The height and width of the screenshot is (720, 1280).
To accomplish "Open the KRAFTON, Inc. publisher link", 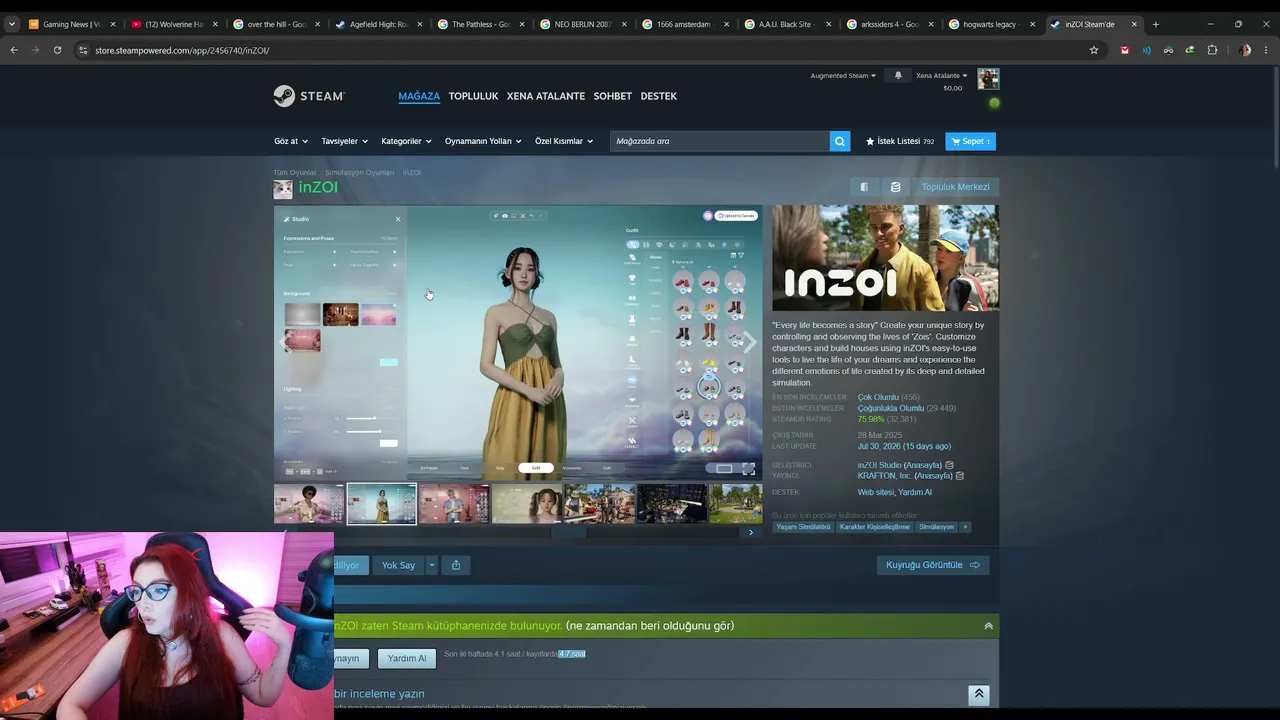I will [x=885, y=476].
